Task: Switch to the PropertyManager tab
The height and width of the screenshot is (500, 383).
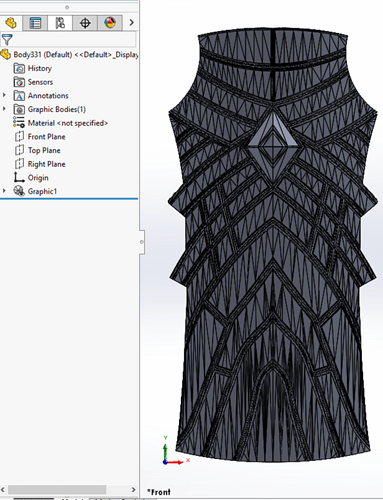Action: 35,23
